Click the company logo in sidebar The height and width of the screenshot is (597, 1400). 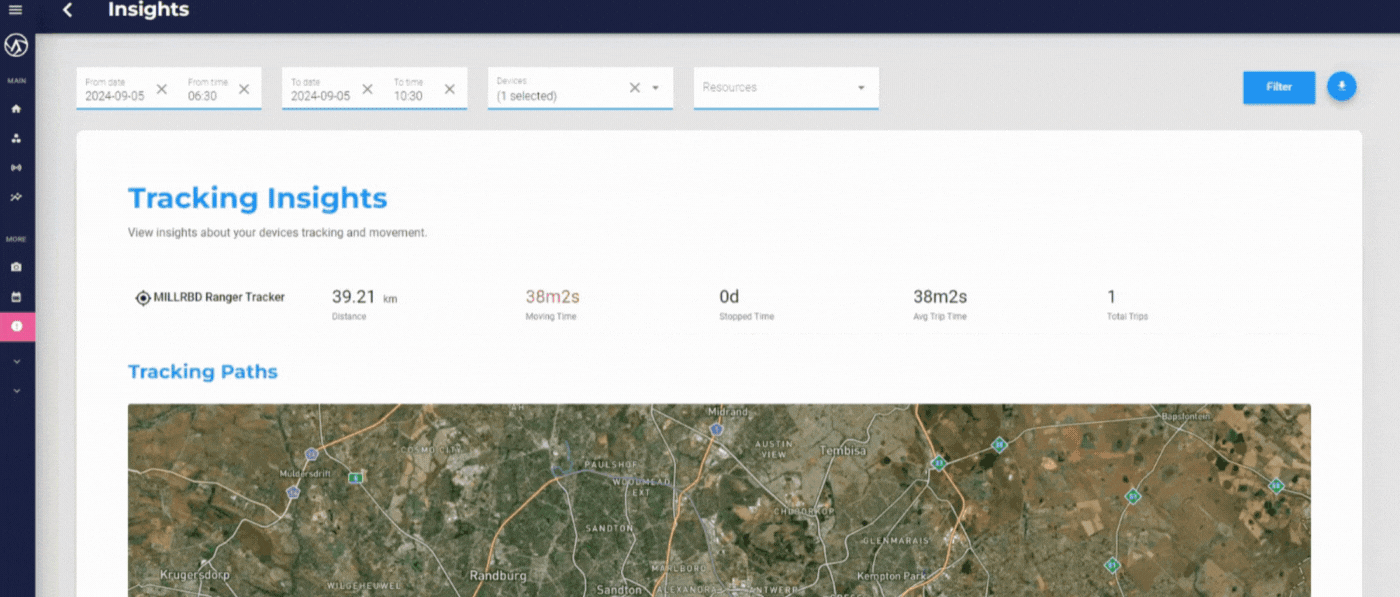tap(16, 47)
